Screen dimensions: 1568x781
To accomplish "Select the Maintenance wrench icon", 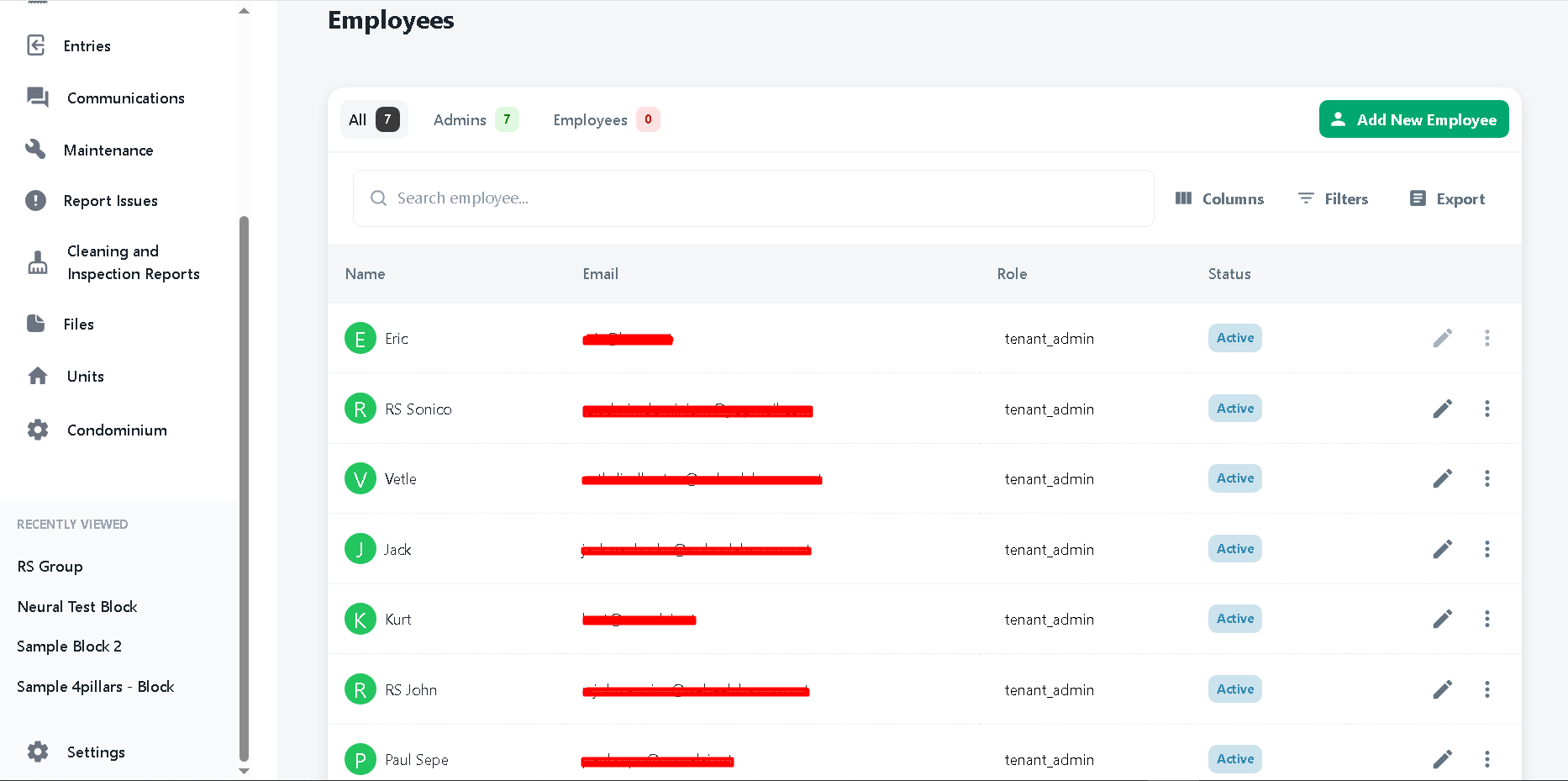I will click(36, 149).
